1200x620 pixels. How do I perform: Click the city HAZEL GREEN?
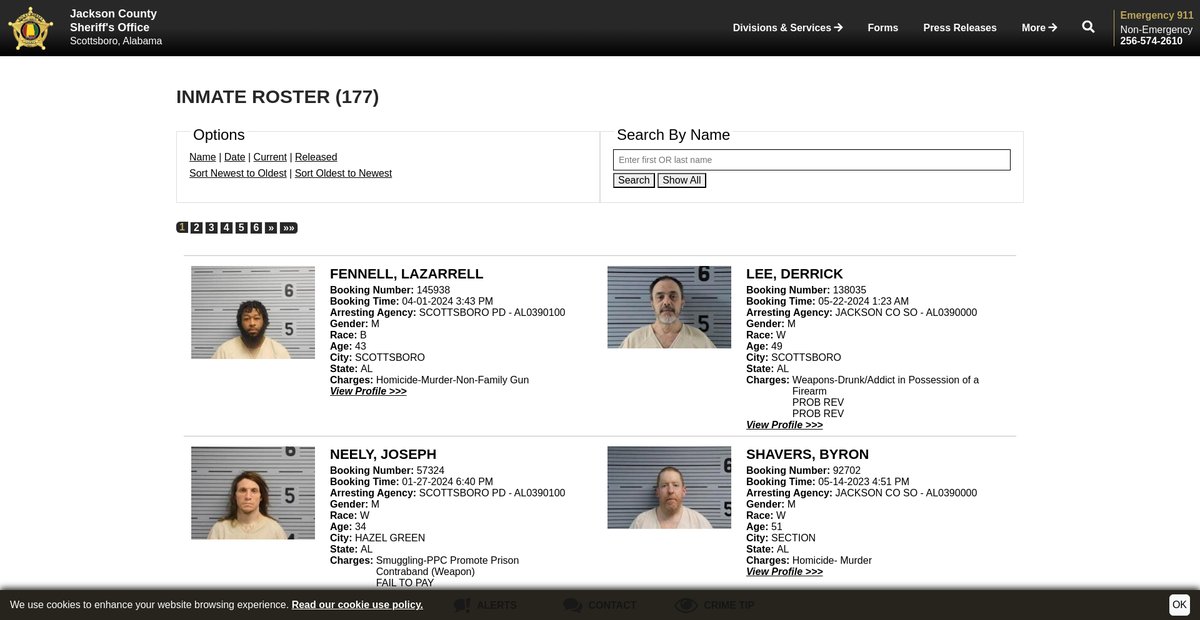tap(390, 538)
